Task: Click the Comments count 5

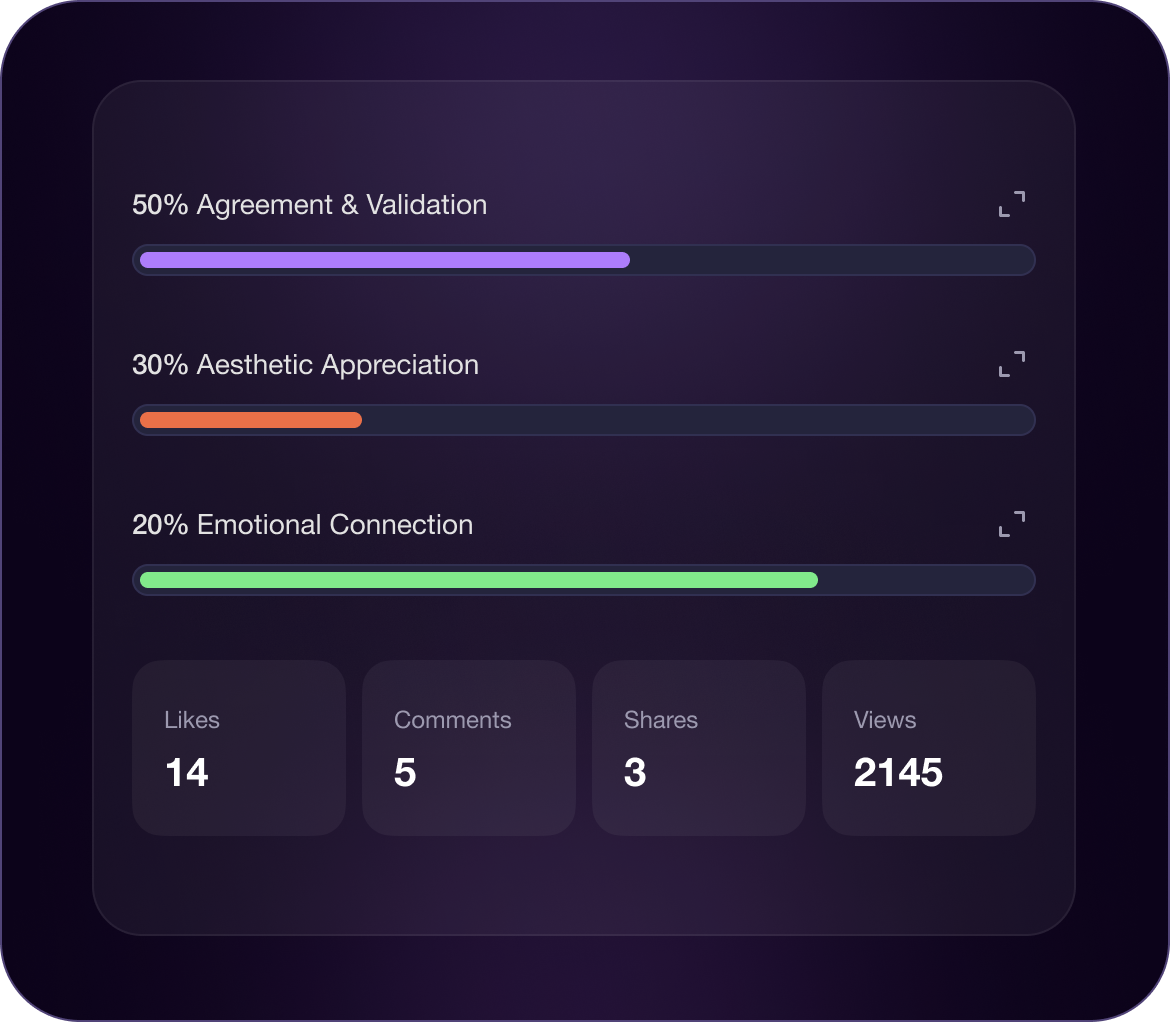Action: click(405, 772)
